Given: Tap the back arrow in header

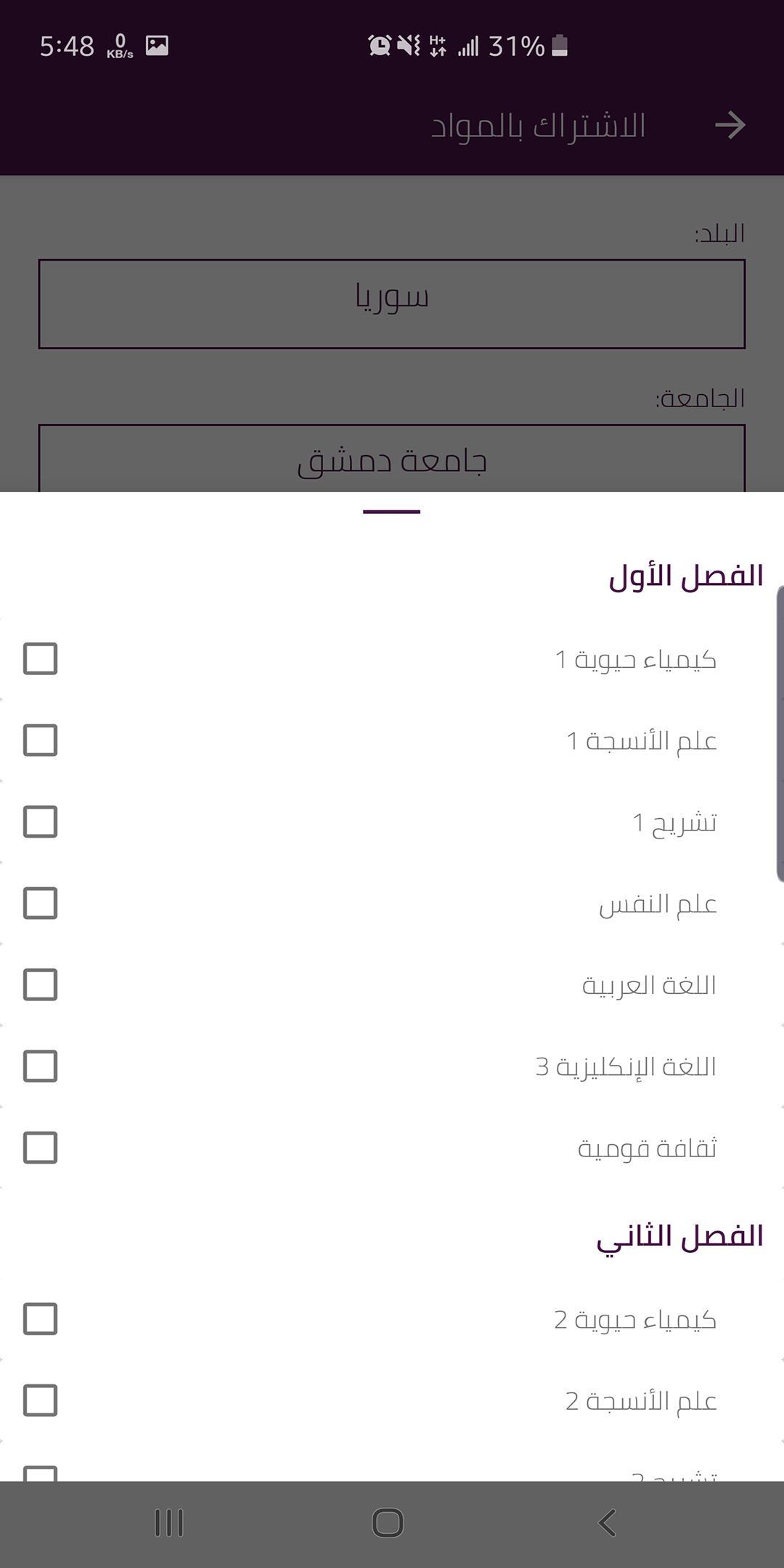Looking at the screenshot, I should point(730,125).
